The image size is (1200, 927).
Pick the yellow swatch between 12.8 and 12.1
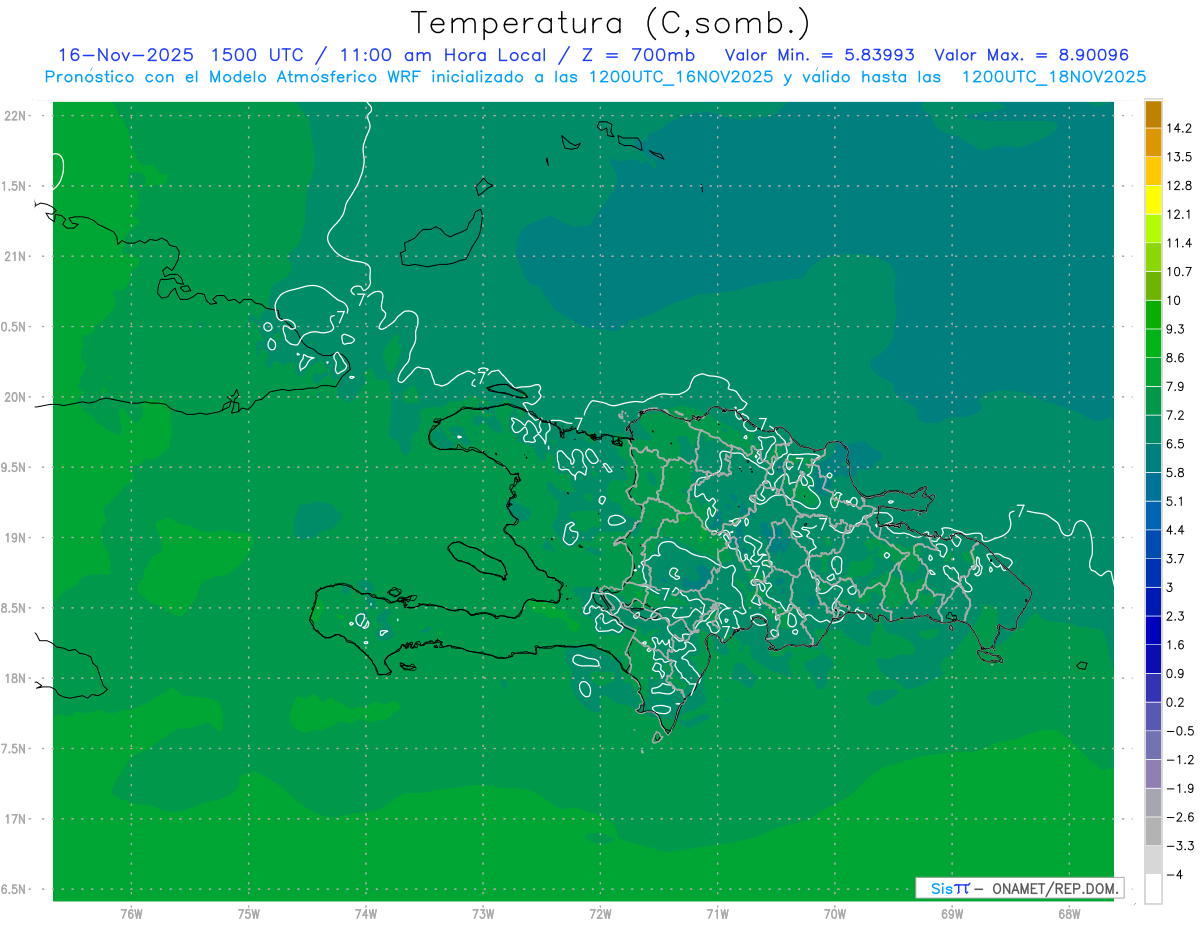click(x=1153, y=200)
